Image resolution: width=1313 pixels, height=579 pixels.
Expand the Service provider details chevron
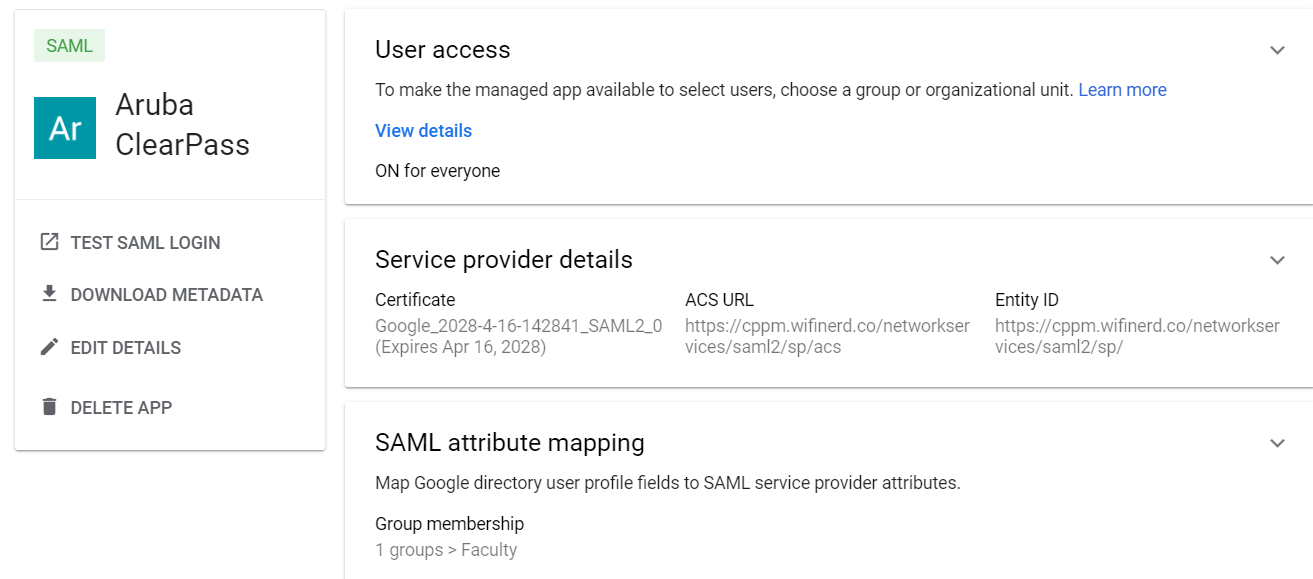tap(1277, 260)
